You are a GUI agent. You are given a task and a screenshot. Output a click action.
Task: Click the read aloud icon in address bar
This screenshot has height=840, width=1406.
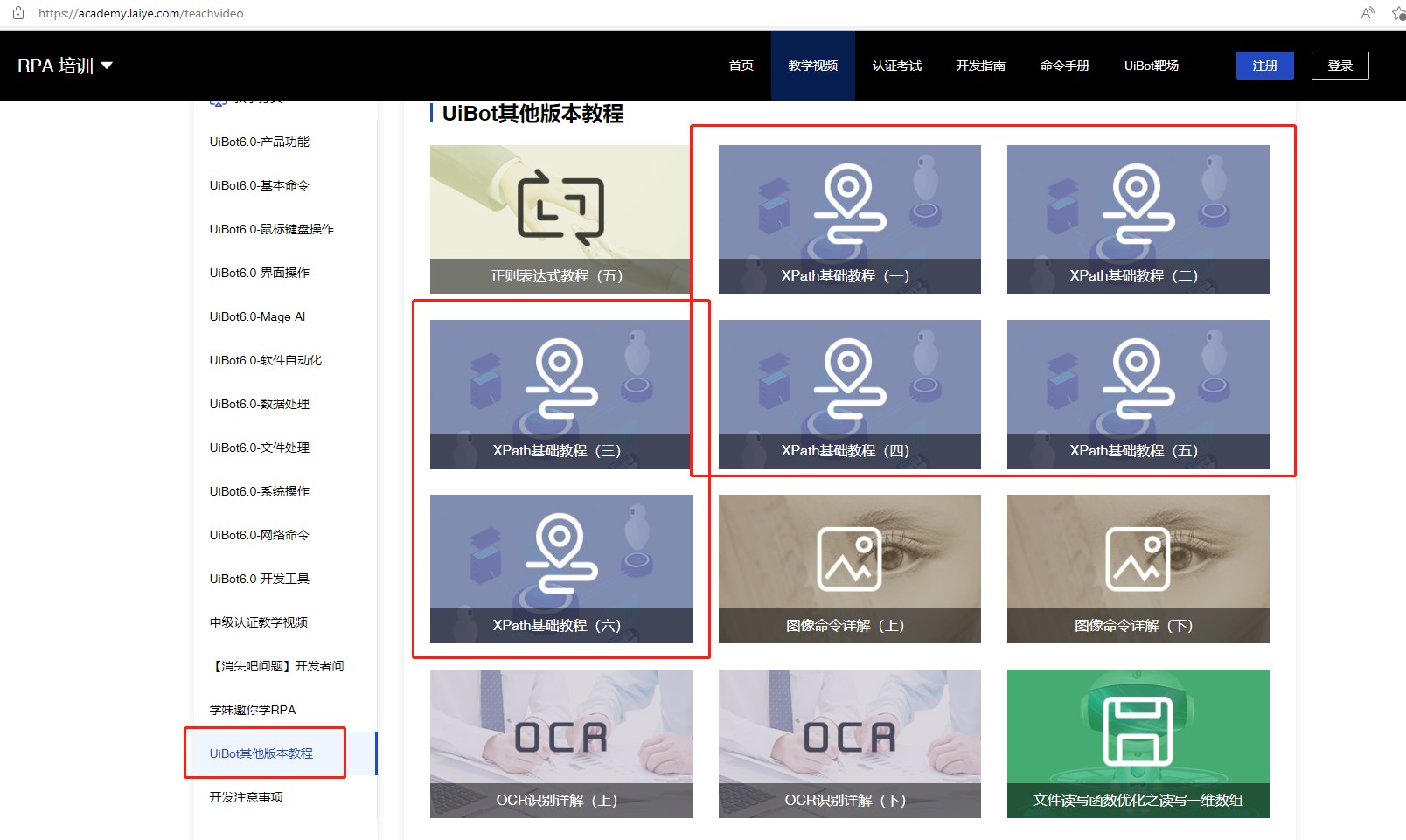(1368, 13)
